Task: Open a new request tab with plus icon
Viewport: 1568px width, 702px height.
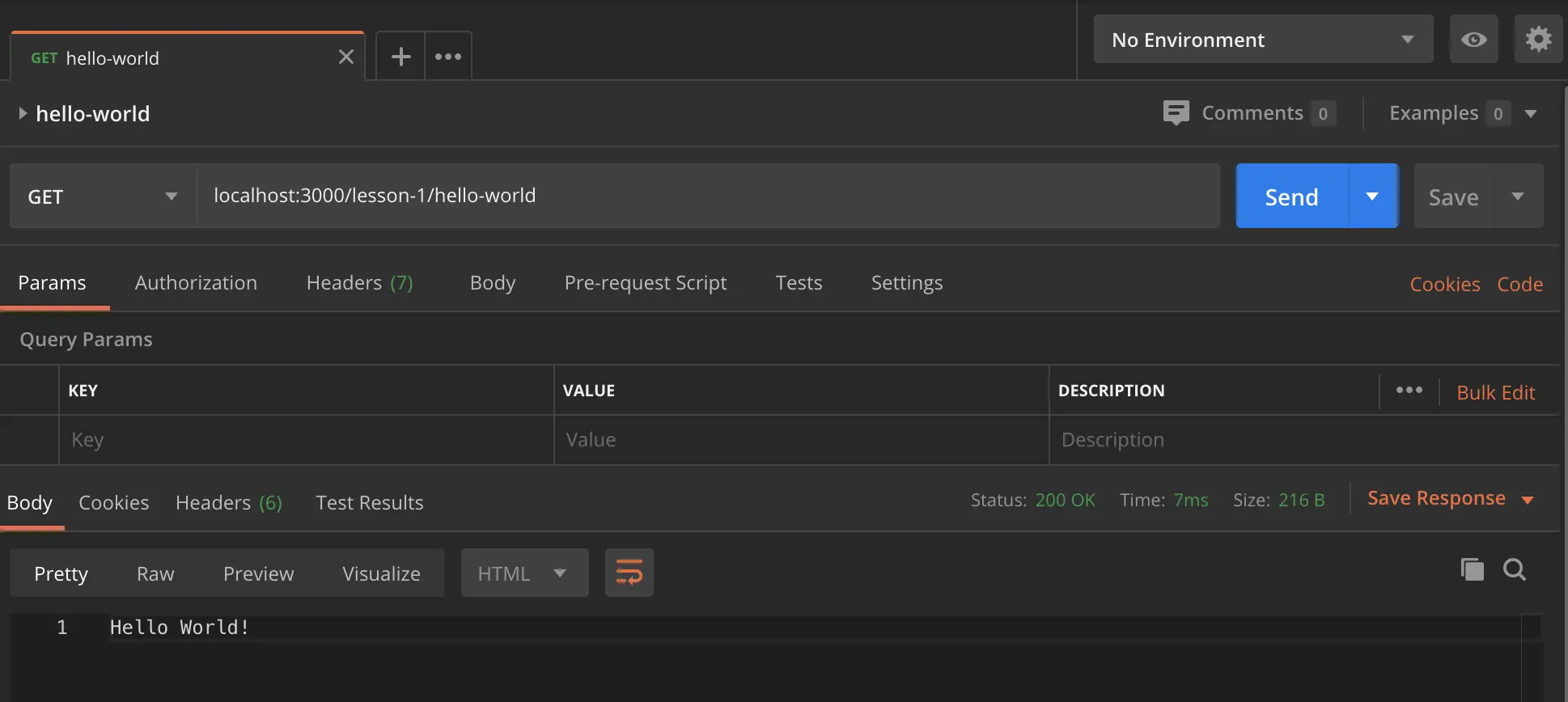Action: 400,57
